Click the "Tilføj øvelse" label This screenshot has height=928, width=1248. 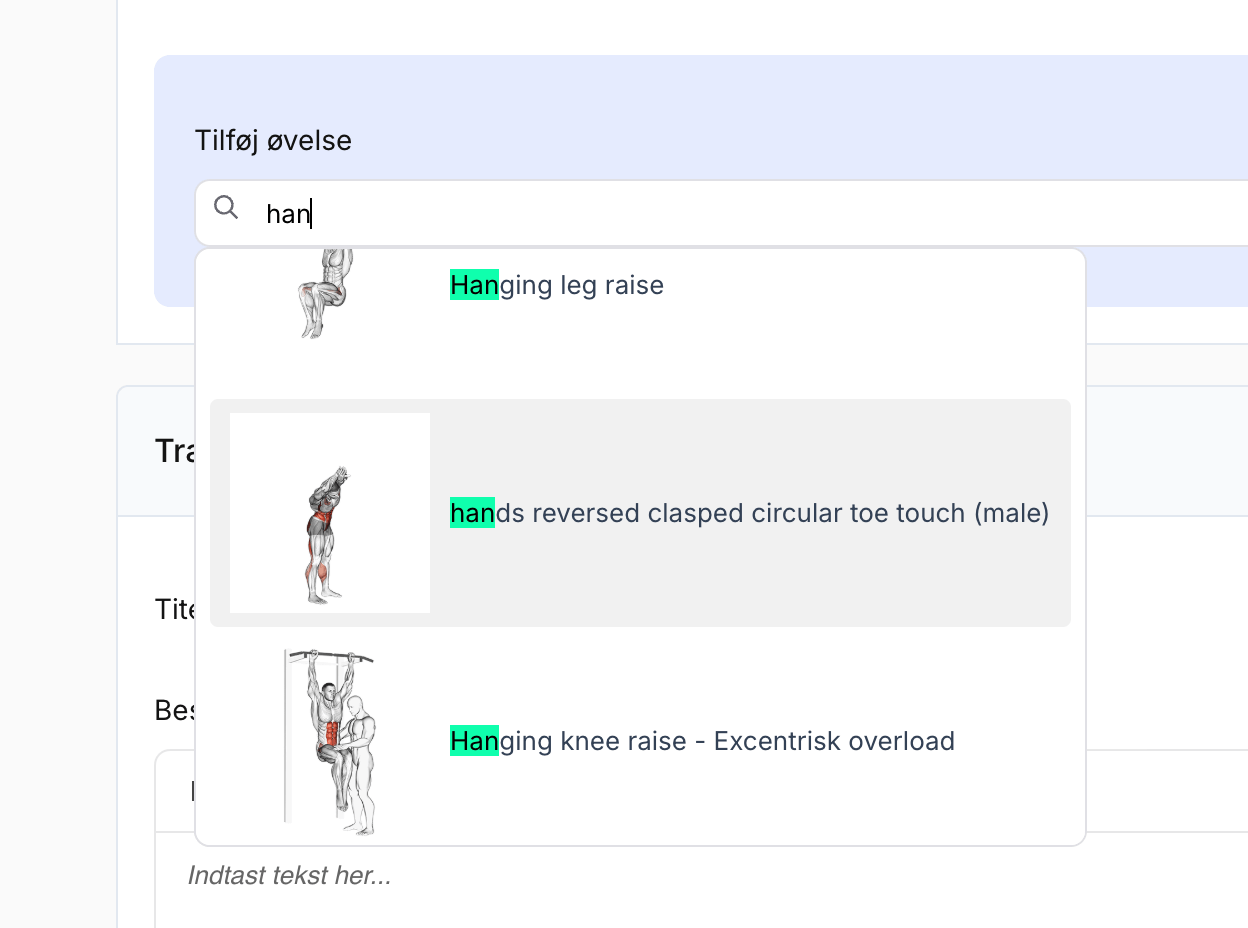click(x=273, y=141)
